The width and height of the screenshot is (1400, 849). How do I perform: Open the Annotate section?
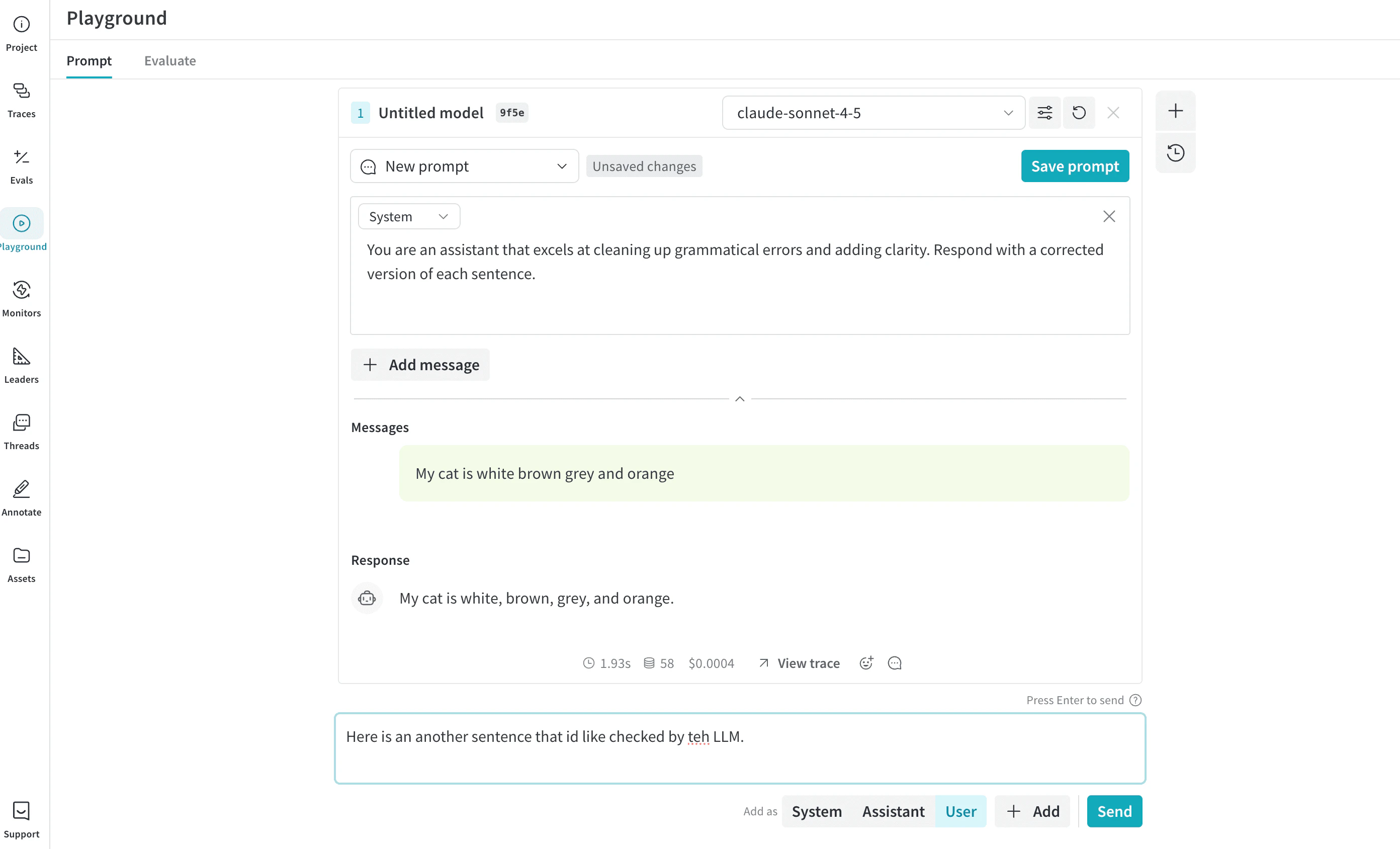tap(22, 497)
